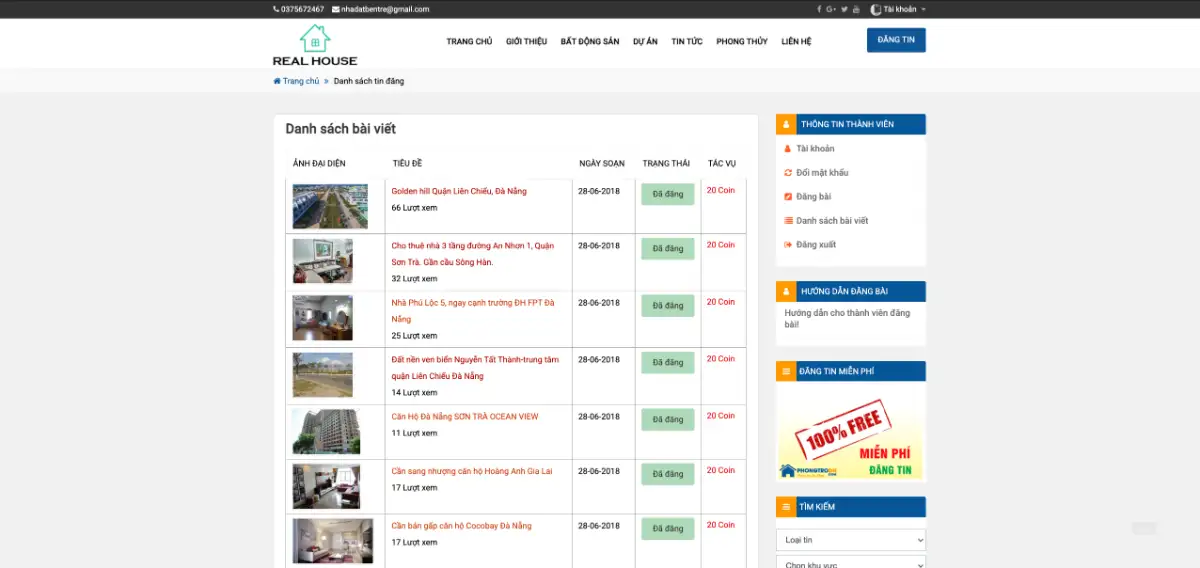Click Đã đăng status for Golden hill row
1200x568 pixels.
click(x=668, y=194)
